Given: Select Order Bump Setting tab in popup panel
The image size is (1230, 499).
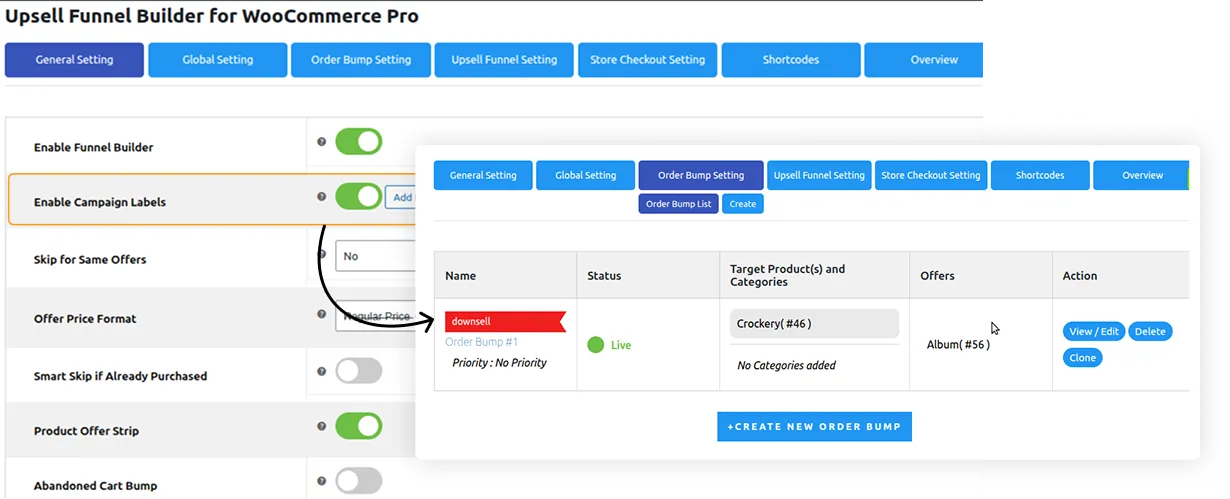Looking at the screenshot, I should point(701,175).
